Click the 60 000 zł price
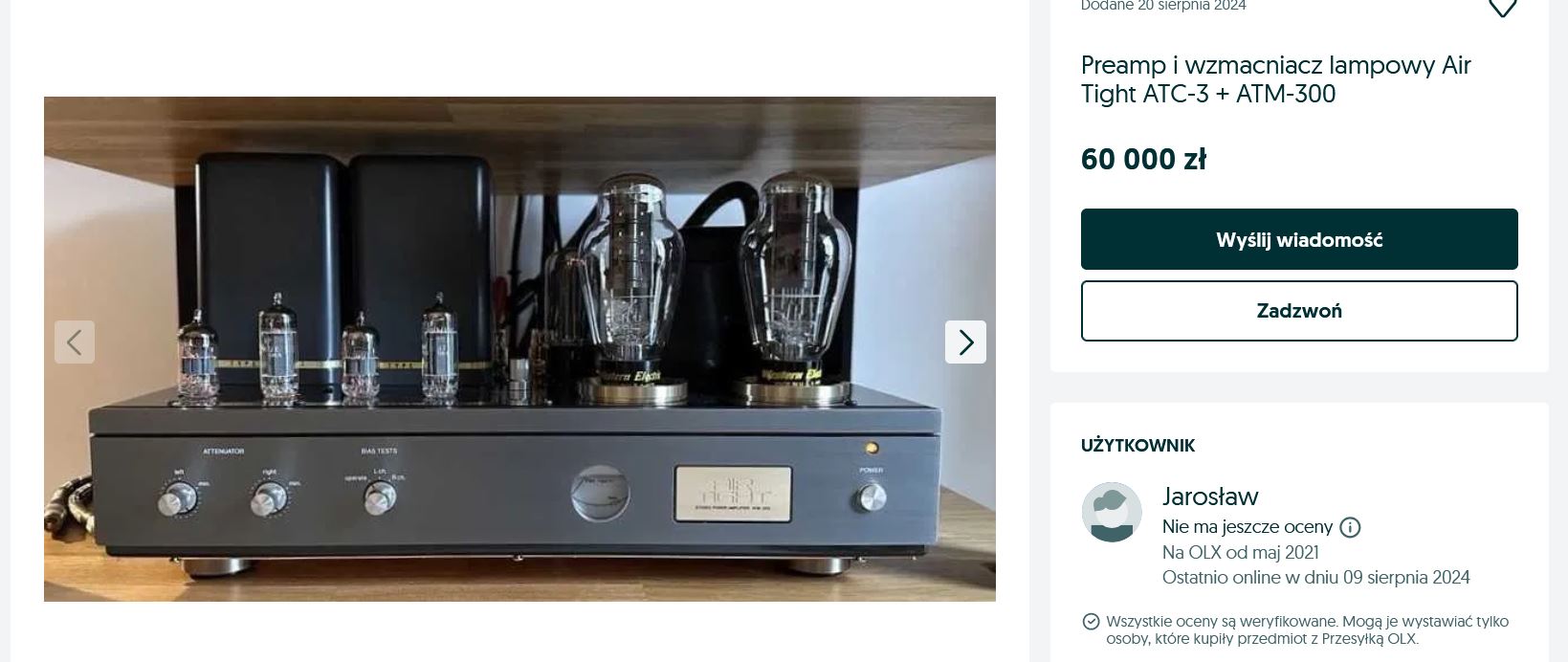Viewport: 1568px width, 662px height. [x=1143, y=159]
